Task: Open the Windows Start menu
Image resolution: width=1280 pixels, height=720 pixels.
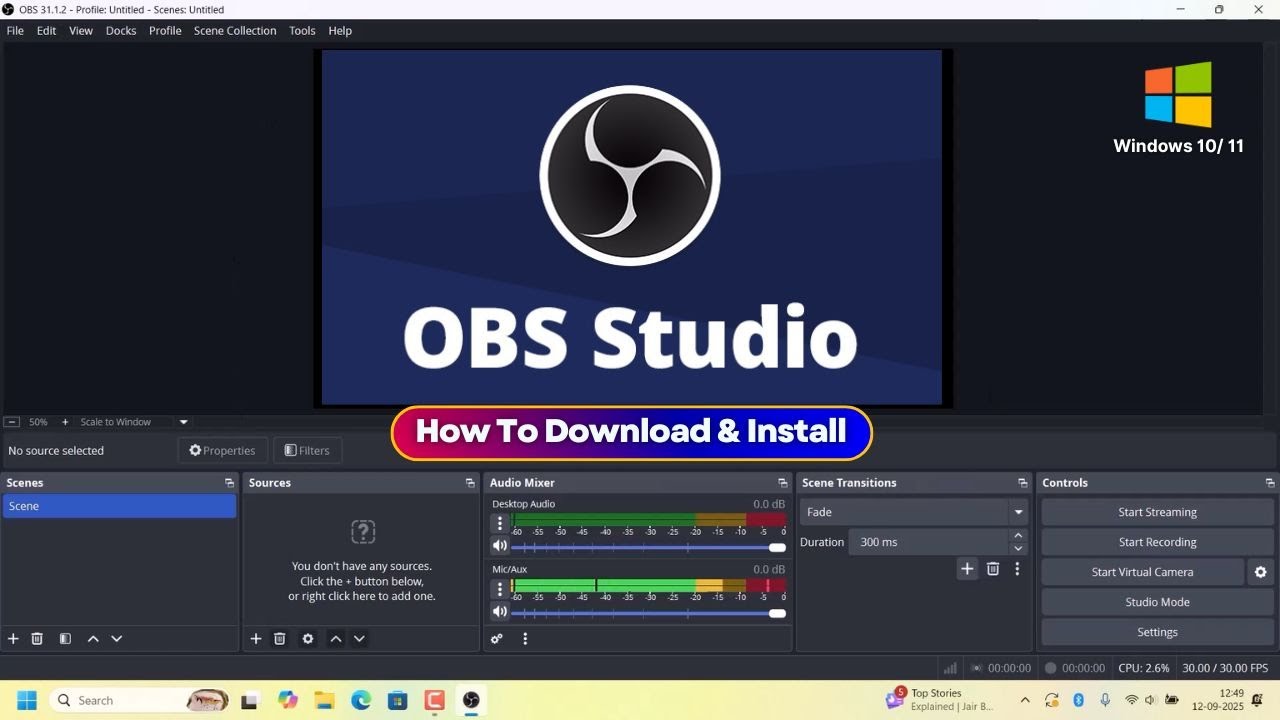Action: click(27, 700)
